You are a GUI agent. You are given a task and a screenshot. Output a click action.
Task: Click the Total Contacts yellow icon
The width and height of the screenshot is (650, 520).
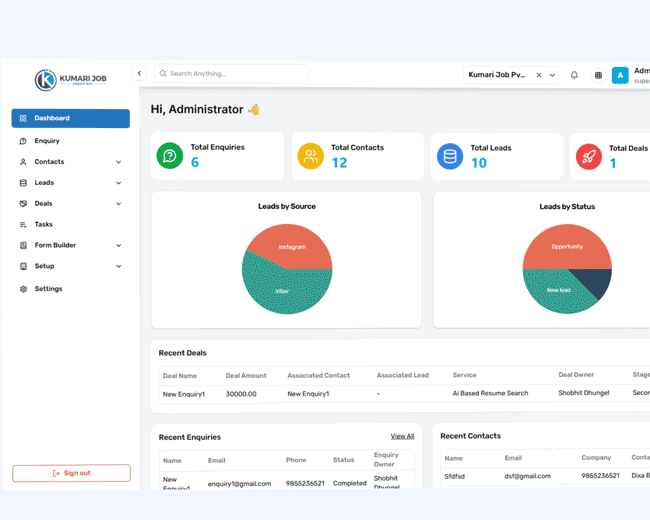click(310, 156)
